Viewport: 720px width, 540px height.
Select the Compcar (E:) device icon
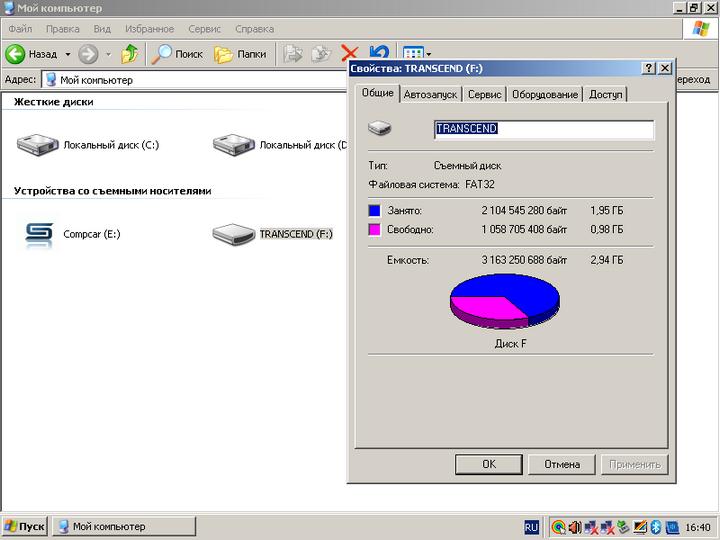tap(39, 235)
